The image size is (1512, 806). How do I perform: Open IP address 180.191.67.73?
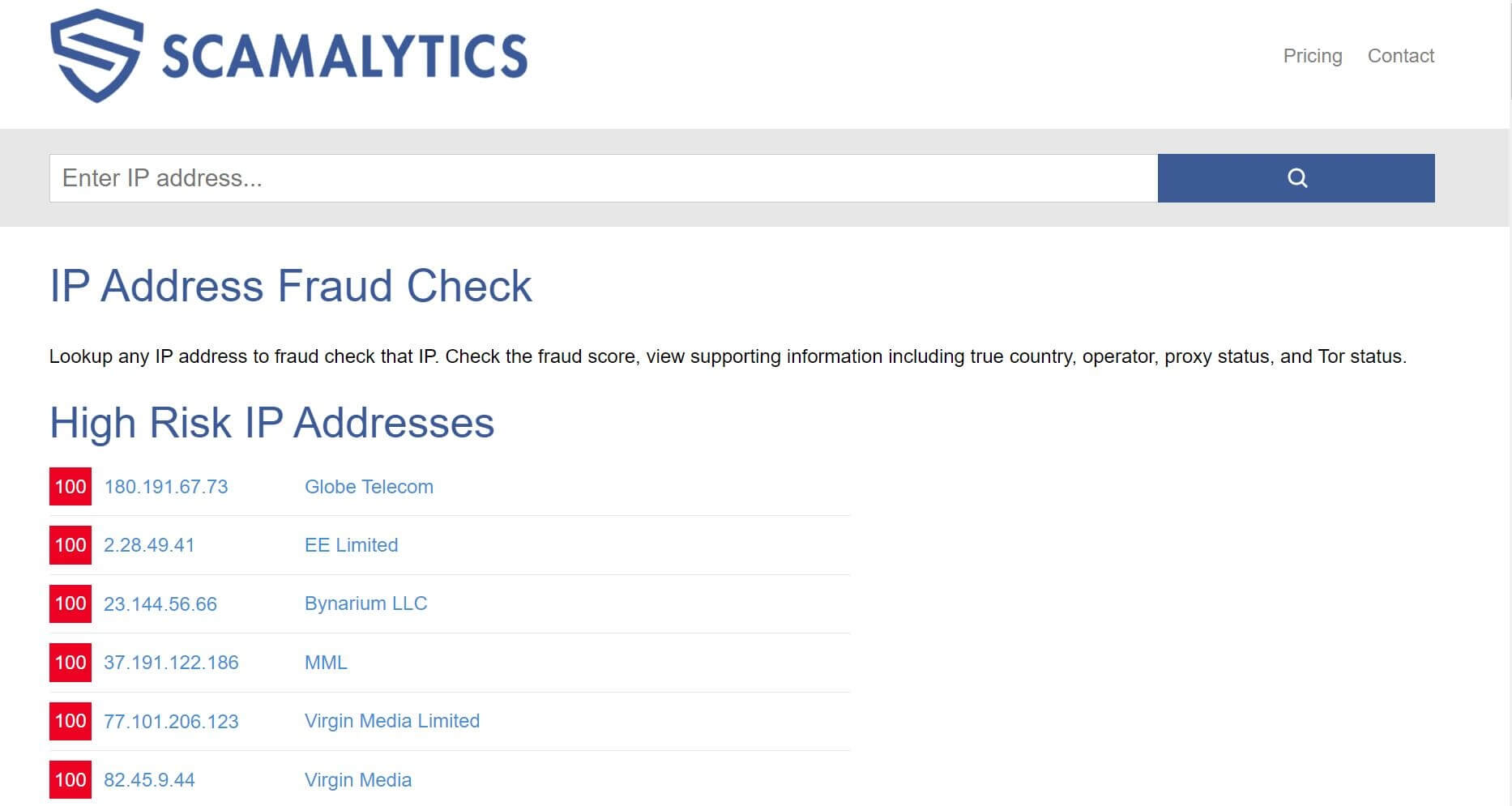click(166, 487)
